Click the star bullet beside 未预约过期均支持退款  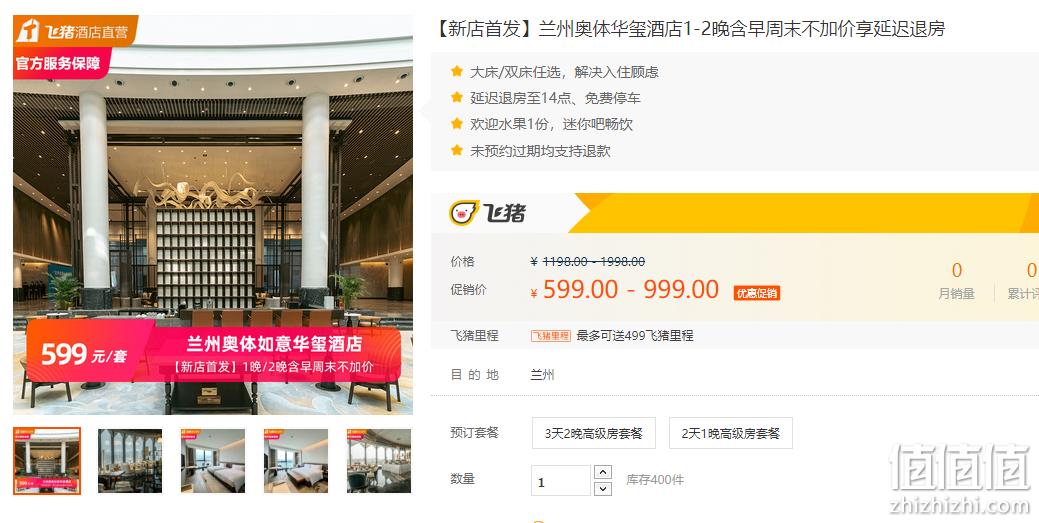point(457,150)
